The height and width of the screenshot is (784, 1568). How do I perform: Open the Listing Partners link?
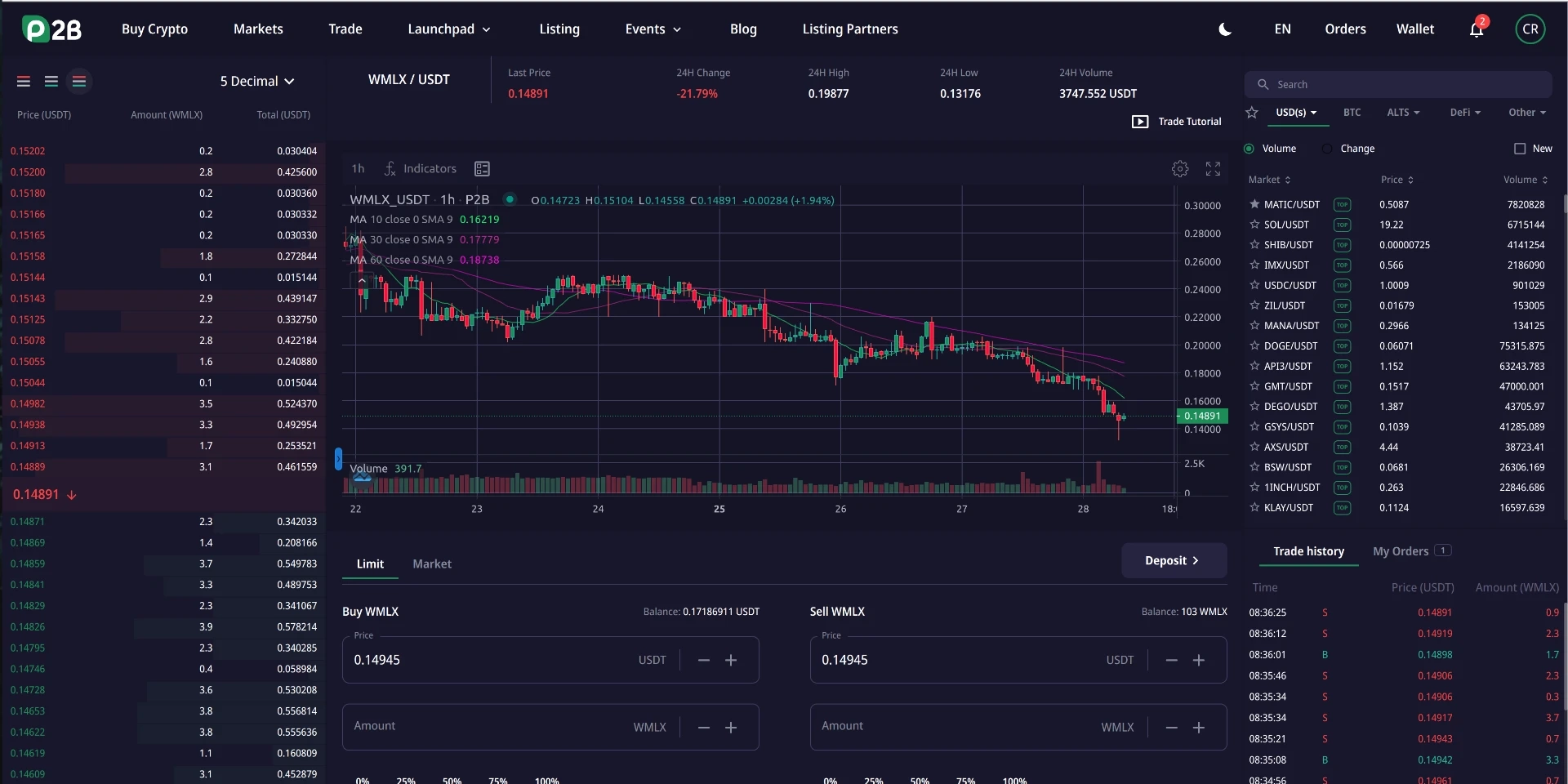850,29
